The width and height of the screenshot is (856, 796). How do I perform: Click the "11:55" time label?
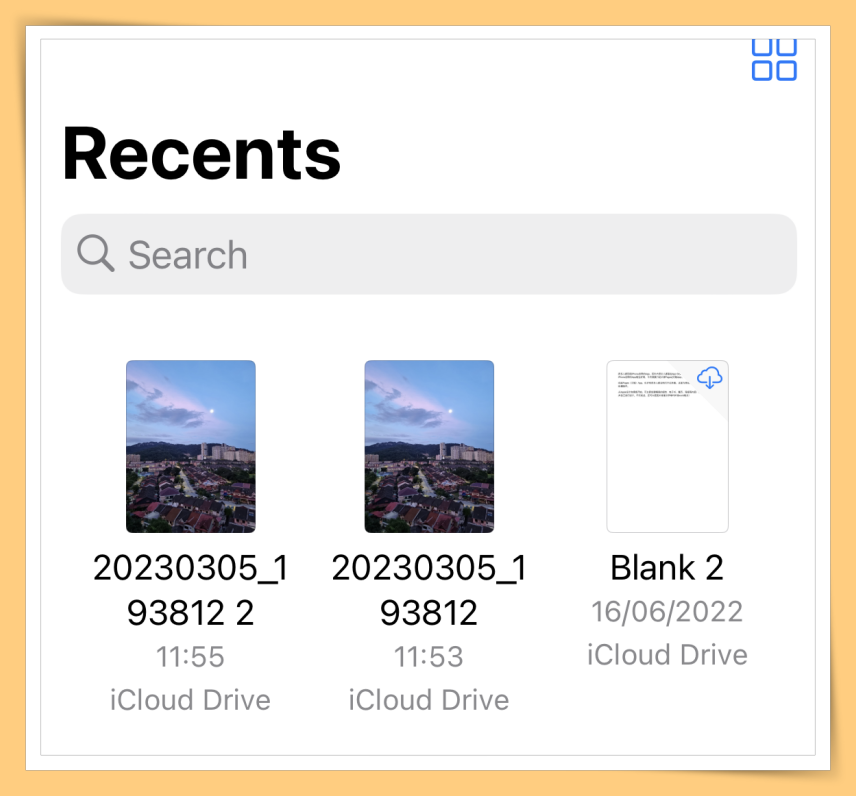pyautogui.click(x=191, y=656)
